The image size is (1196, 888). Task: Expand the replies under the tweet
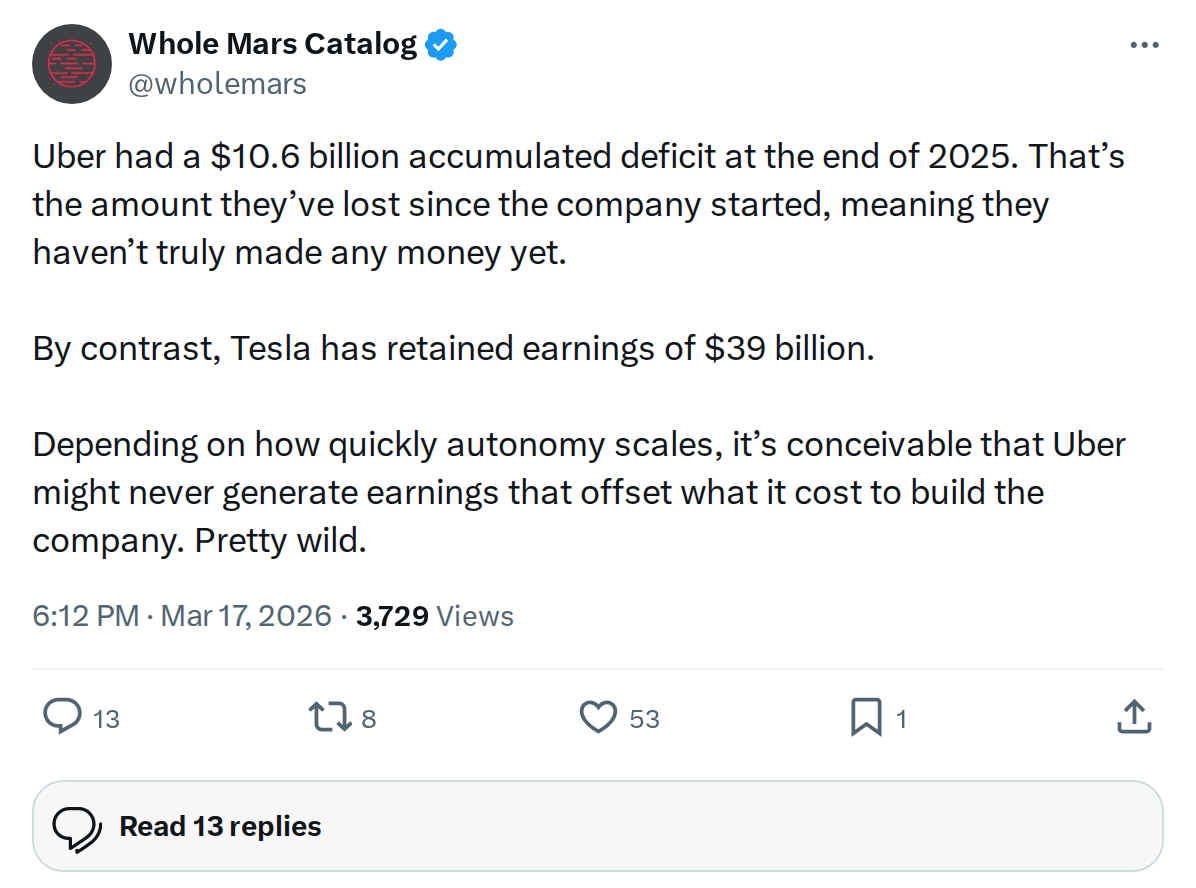(219, 826)
